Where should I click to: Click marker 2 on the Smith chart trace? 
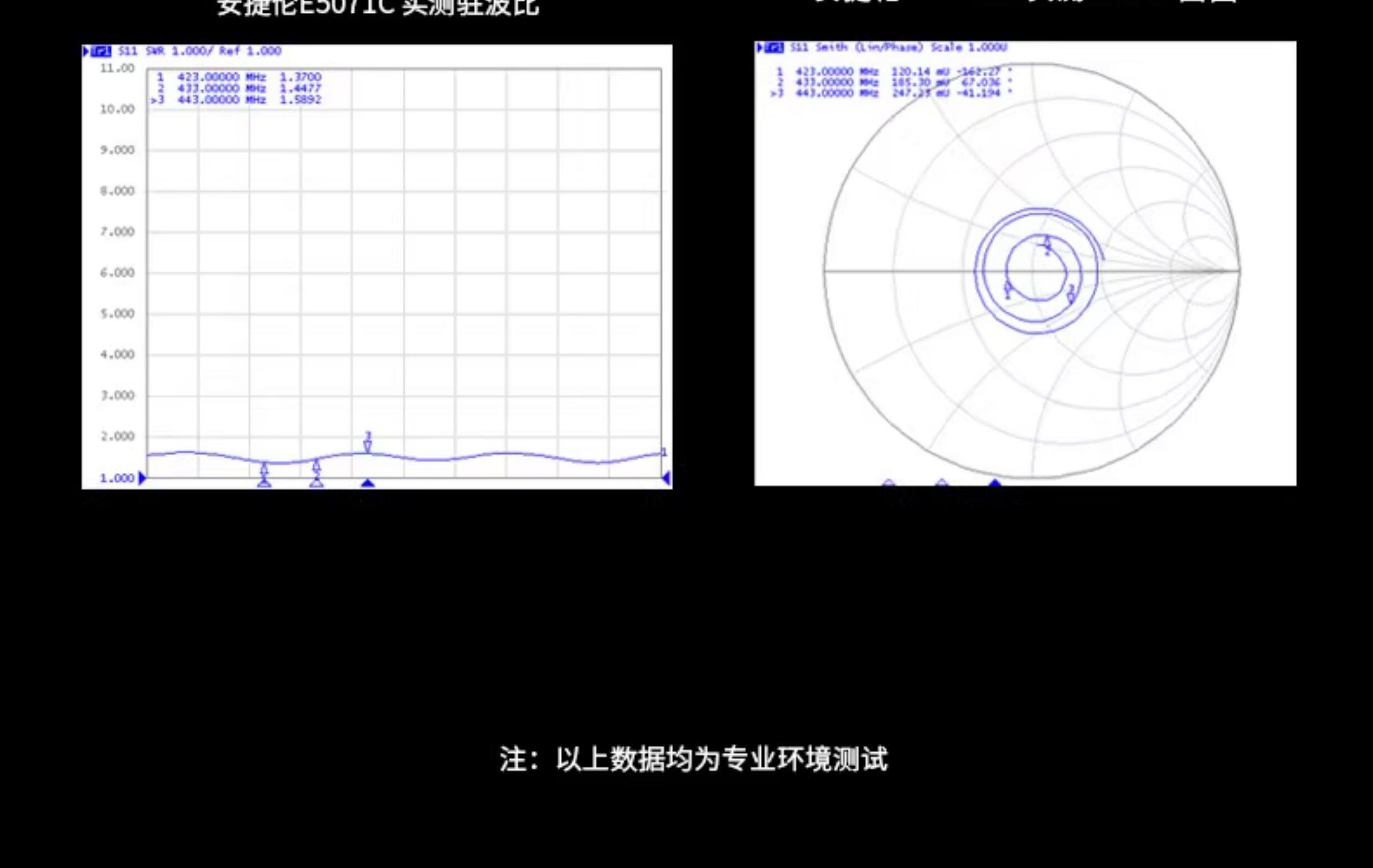click(x=1047, y=245)
